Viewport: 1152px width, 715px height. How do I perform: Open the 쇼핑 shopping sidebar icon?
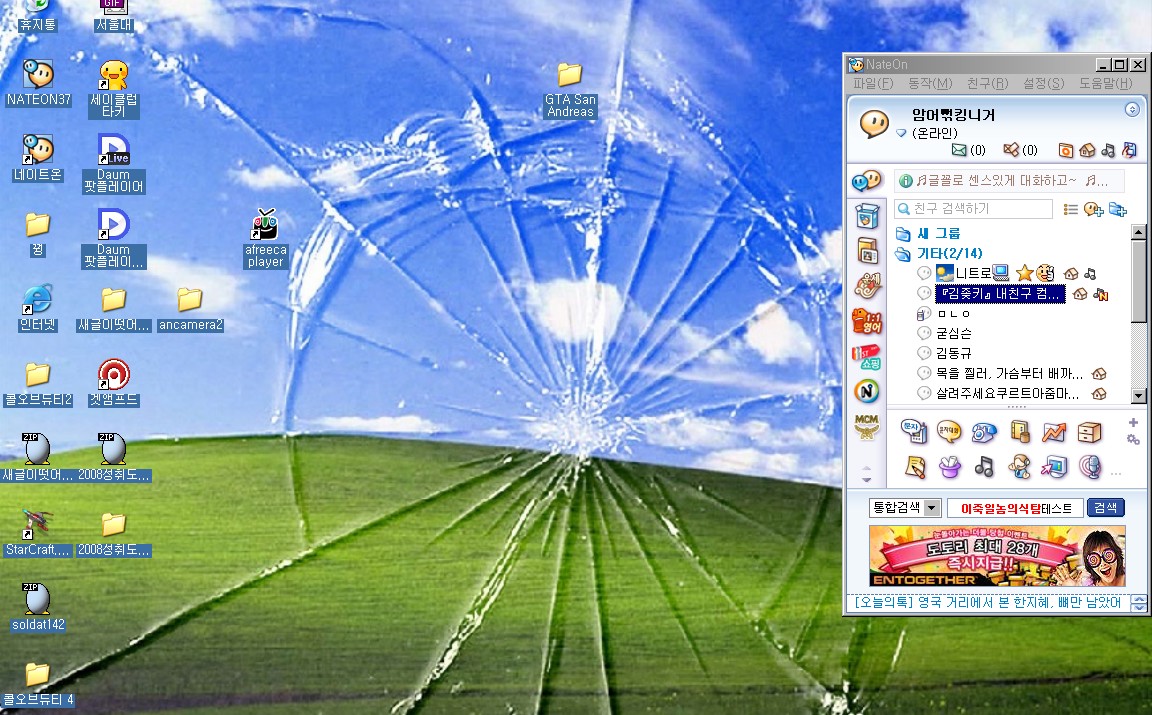867,357
